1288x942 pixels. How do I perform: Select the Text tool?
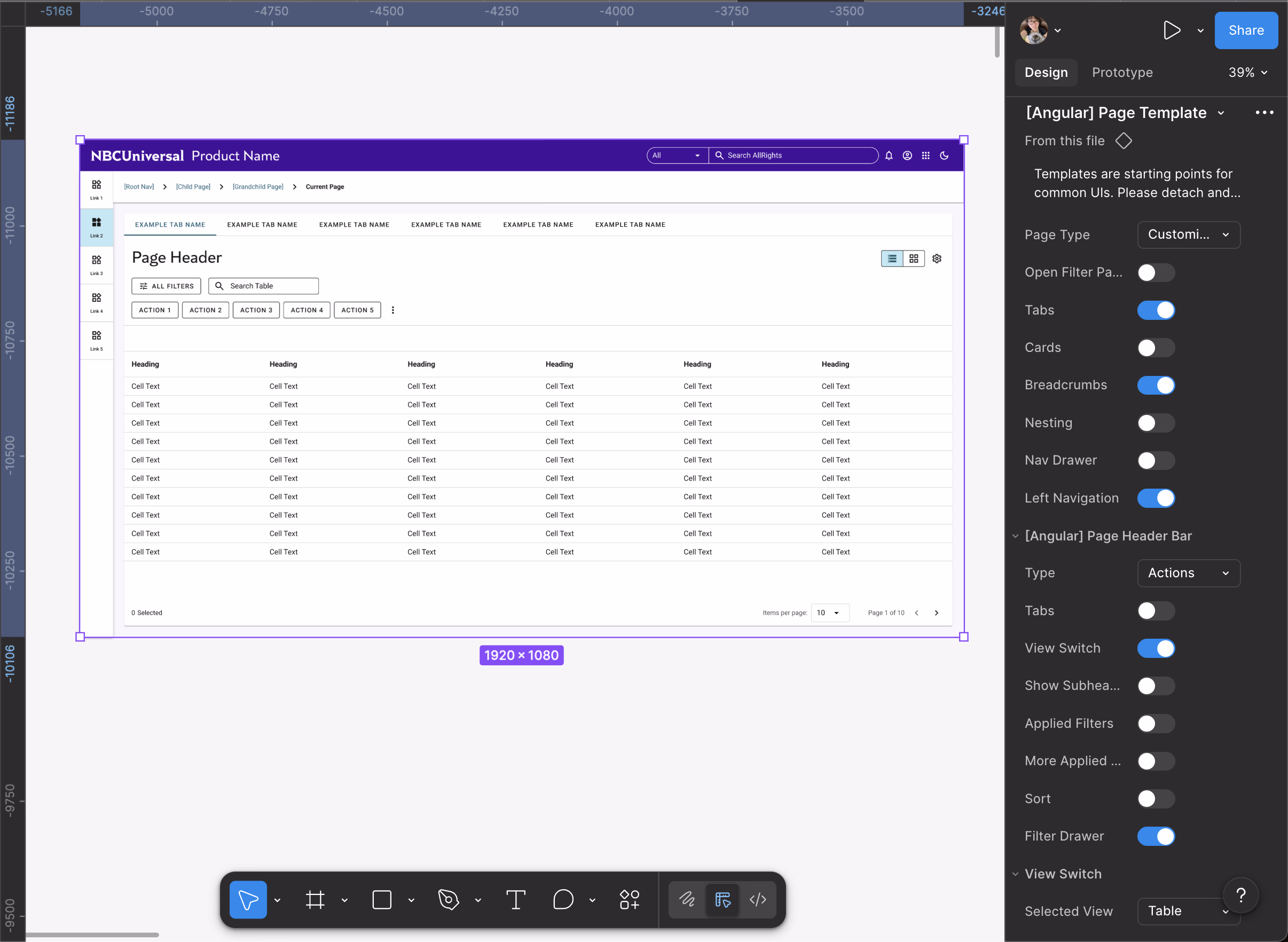[x=515, y=899]
